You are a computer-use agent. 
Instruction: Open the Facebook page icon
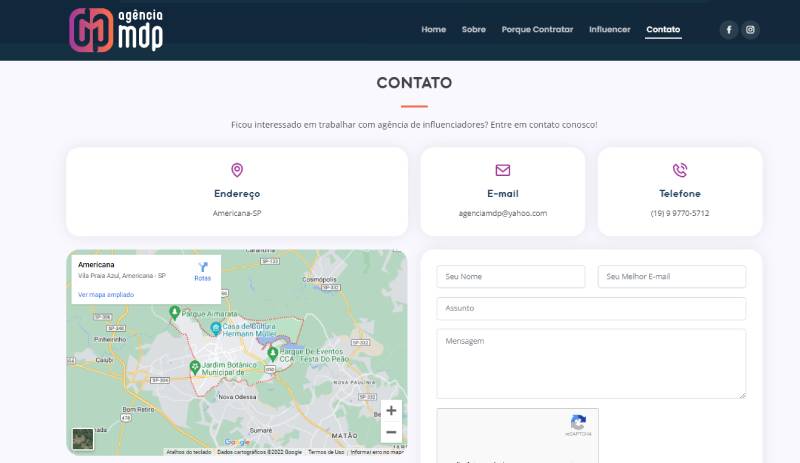728,30
